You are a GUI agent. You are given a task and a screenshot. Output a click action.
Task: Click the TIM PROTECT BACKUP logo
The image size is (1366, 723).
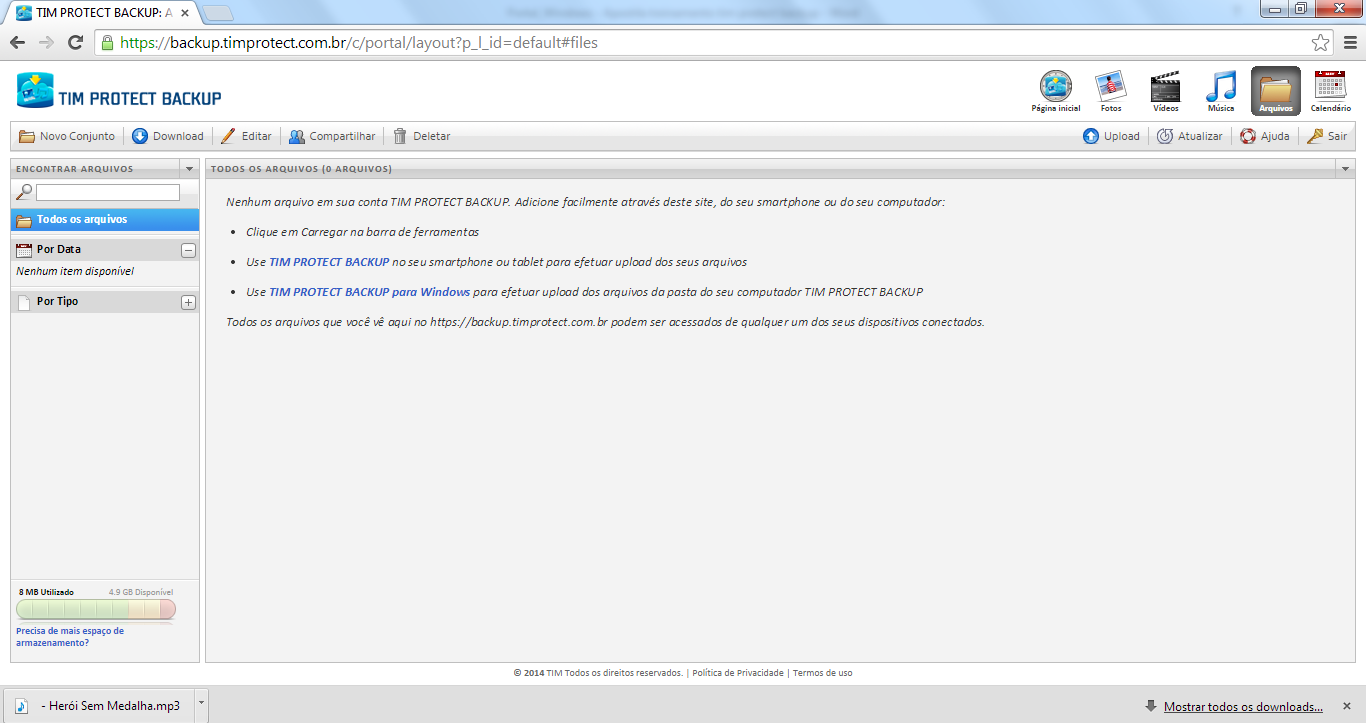(x=119, y=91)
